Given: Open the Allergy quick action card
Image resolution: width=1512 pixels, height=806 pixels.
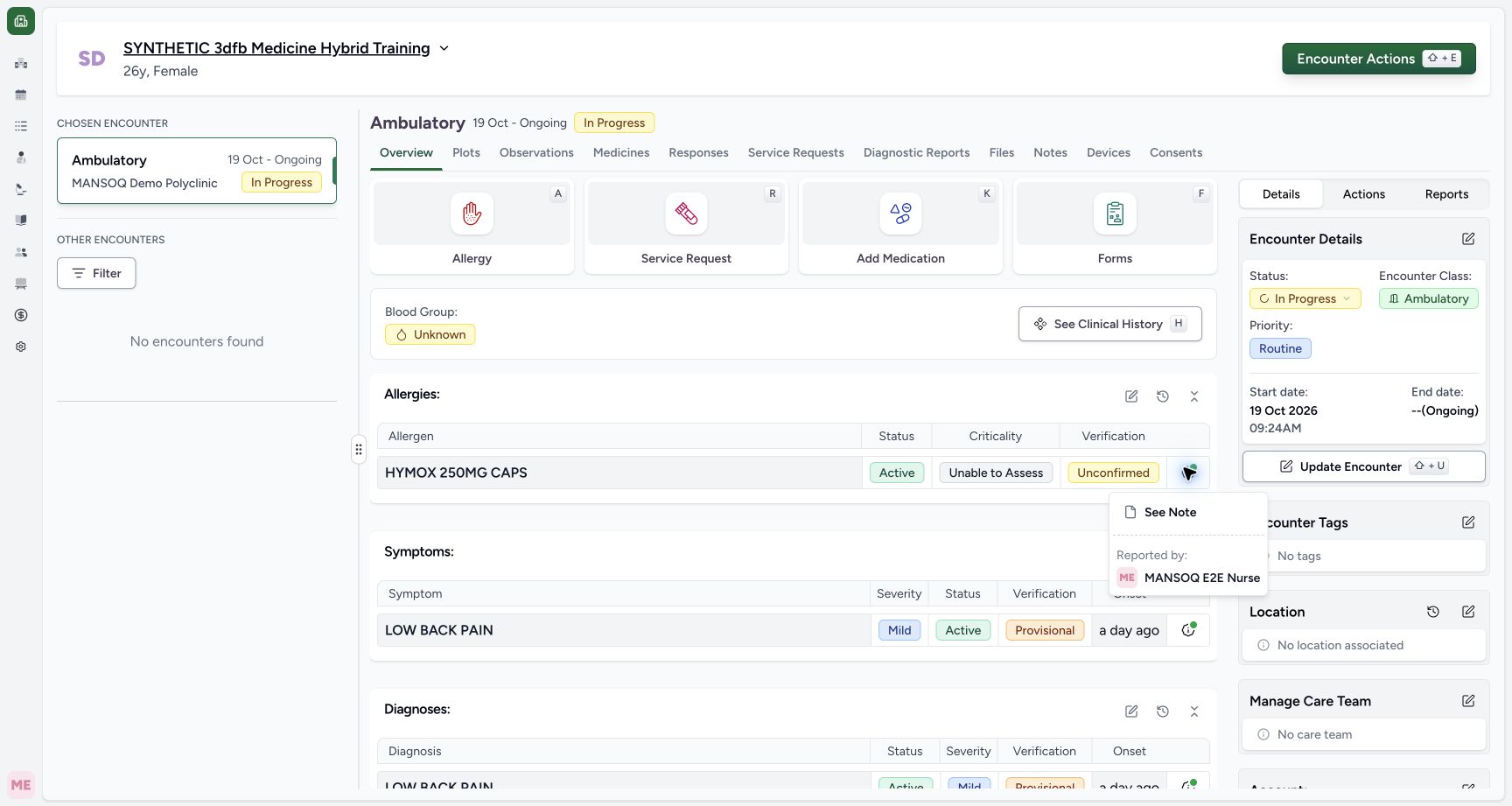Looking at the screenshot, I should (472, 226).
